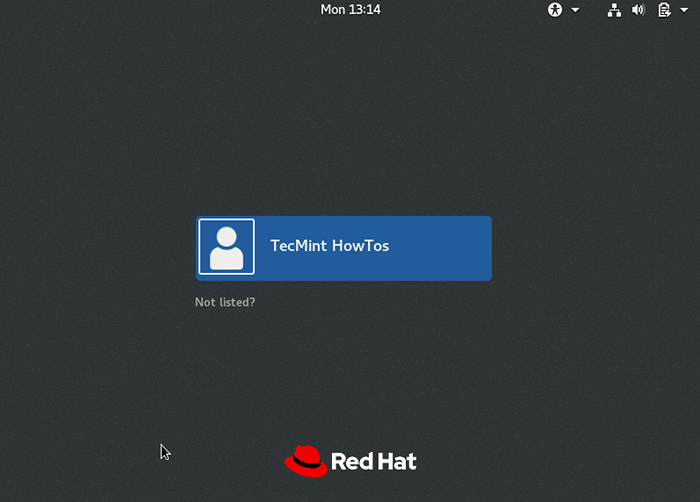Click the 'Red Hat' wordmark text
The width and height of the screenshot is (700, 502).
pyautogui.click(x=373, y=462)
